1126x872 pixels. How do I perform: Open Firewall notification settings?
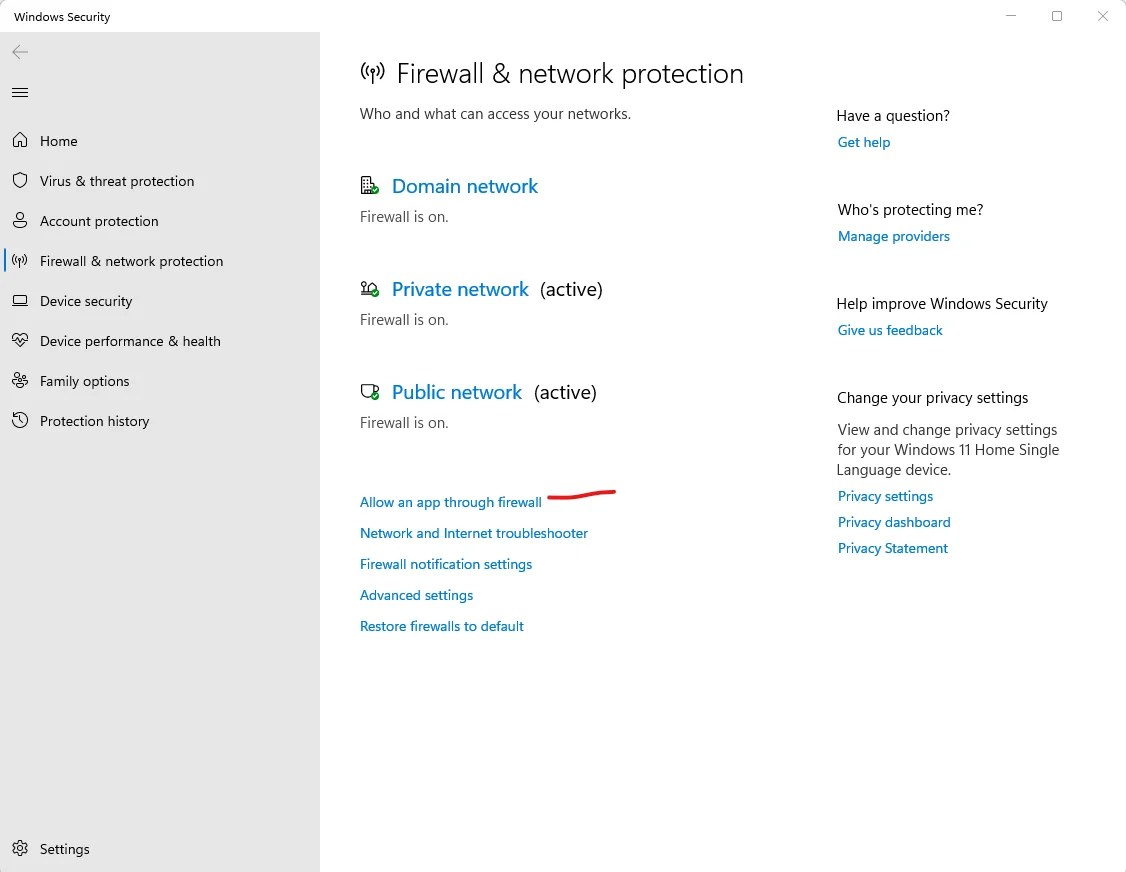446,564
